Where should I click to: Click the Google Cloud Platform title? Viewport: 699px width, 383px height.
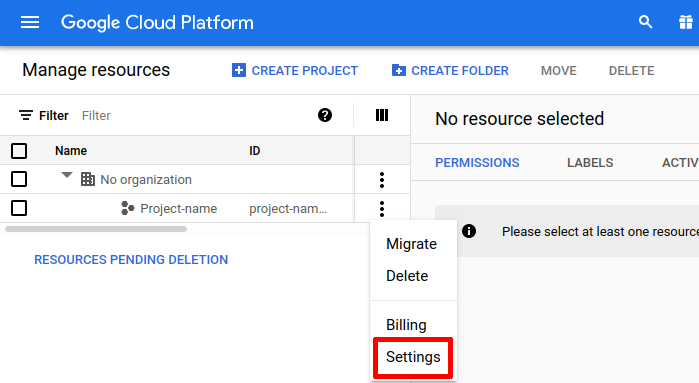[157, 22]
